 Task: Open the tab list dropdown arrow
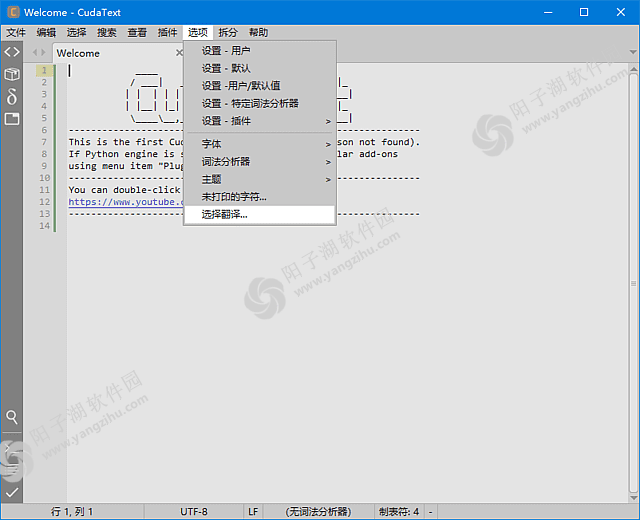pyautogui.click(x=633, y=52)
